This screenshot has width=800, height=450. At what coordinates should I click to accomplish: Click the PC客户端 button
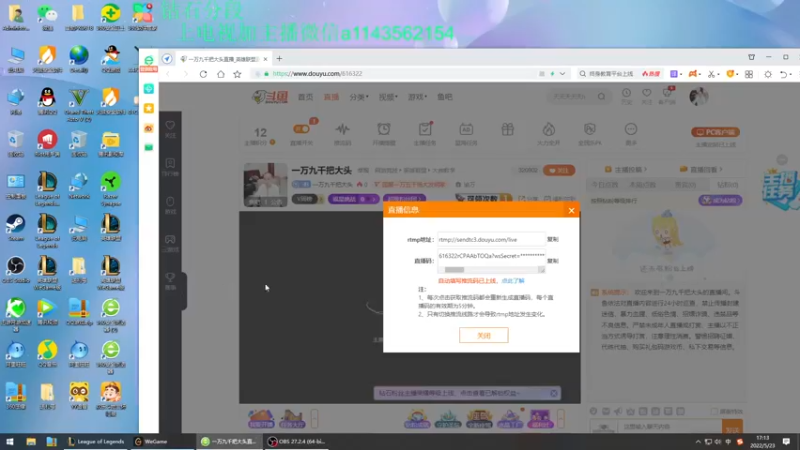point(715,132)
